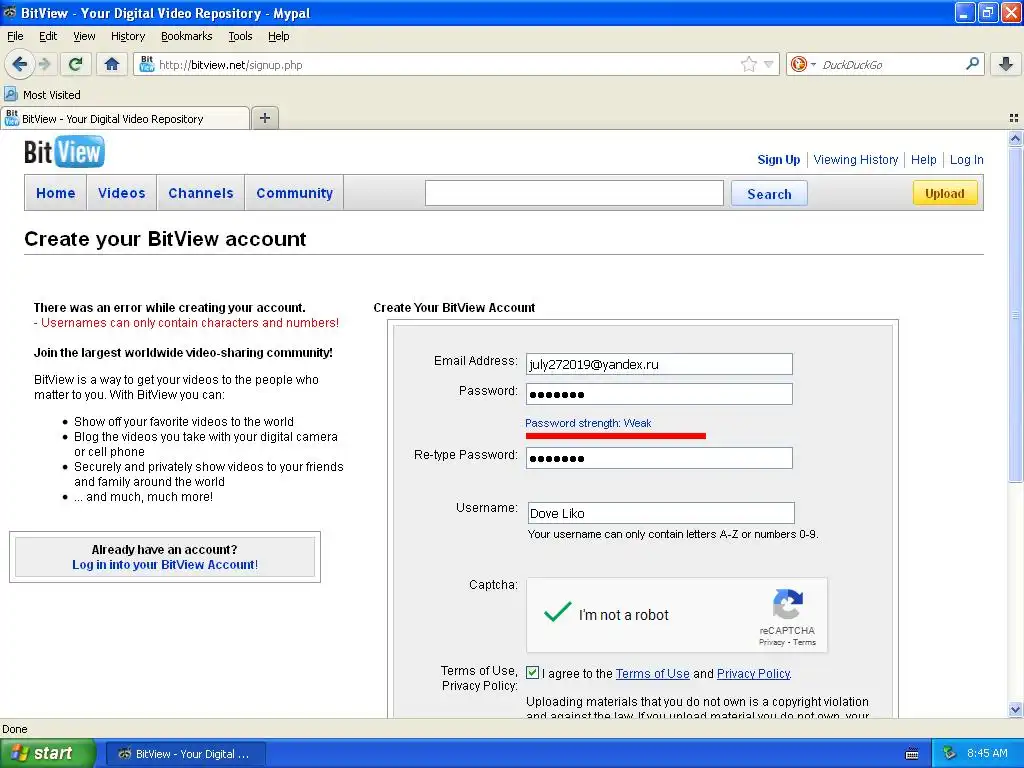Open the History menu

[127, 36]
